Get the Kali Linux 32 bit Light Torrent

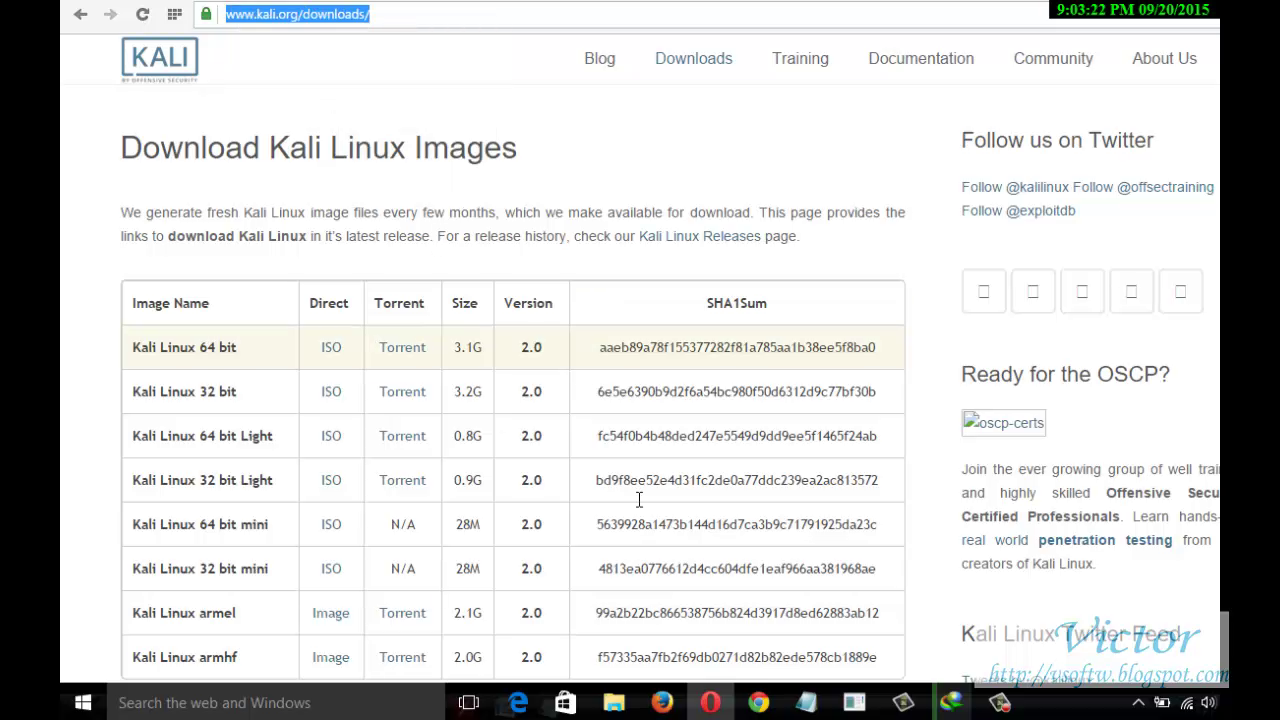point(402,480)
